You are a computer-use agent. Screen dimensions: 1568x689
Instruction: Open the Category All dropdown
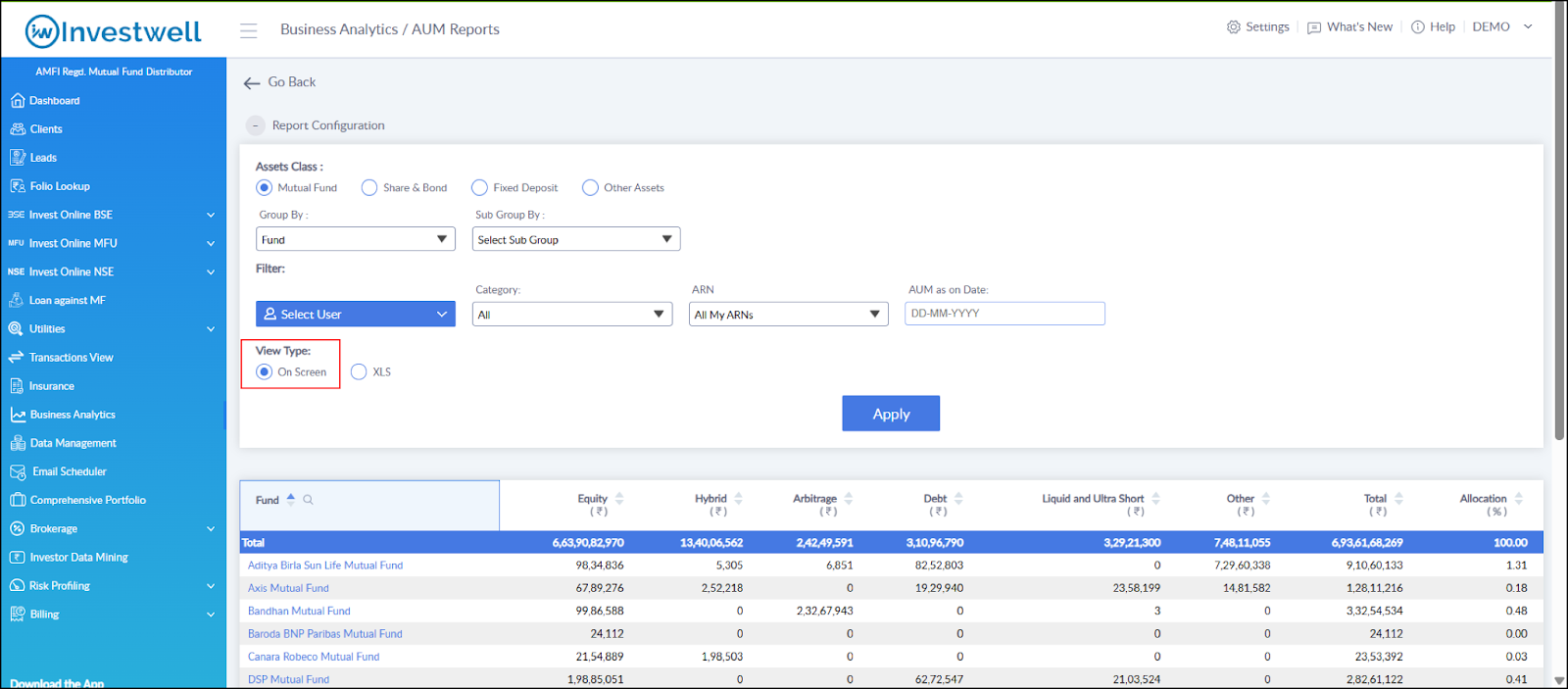click(x=572, y=315)
